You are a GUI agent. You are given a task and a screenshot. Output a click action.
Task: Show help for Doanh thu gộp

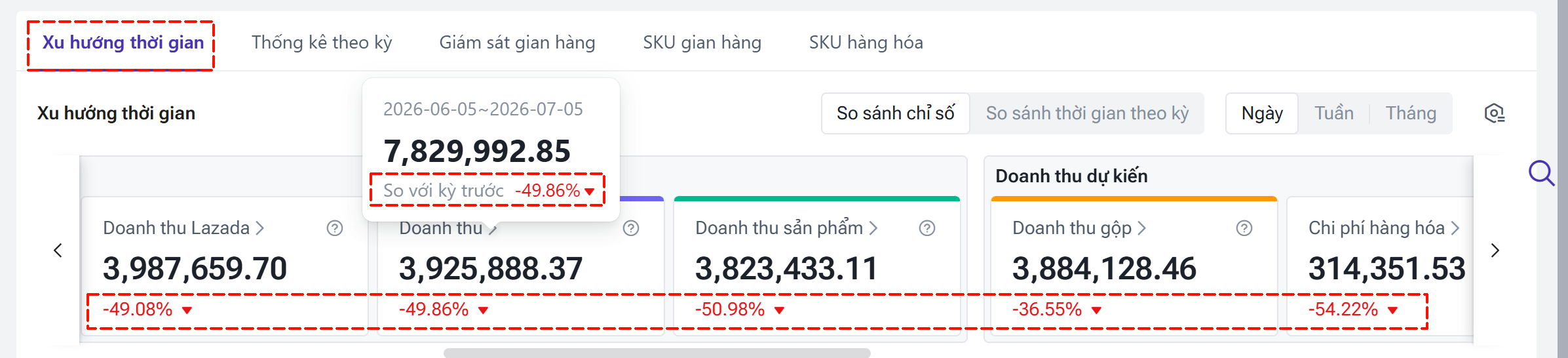1244,228
